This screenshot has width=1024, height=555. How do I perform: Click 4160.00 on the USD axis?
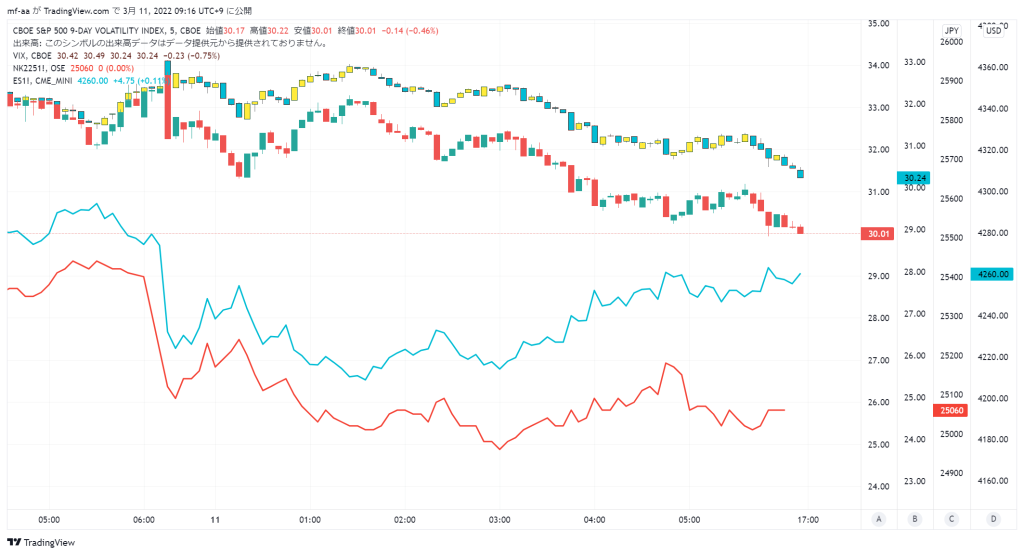pos(993,481)
